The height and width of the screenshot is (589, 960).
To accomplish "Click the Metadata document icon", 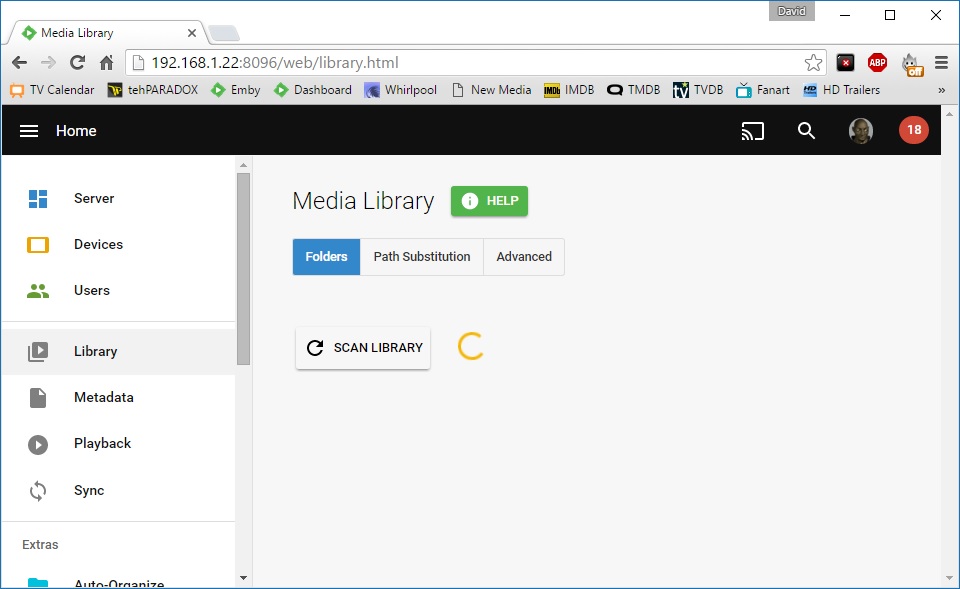I will click(x=38, y=397).
